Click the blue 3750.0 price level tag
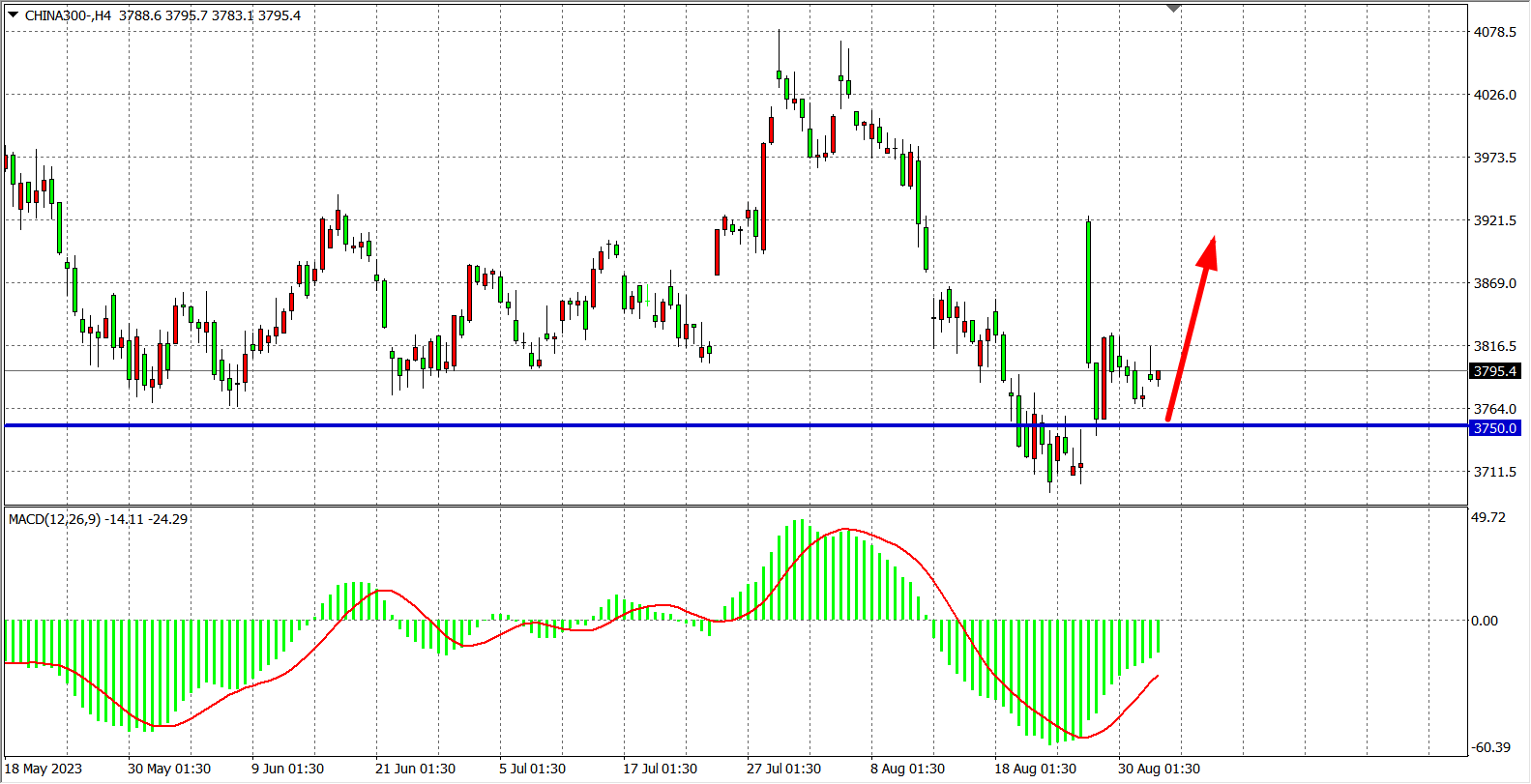1531x784 pixels. (1494, 428)
